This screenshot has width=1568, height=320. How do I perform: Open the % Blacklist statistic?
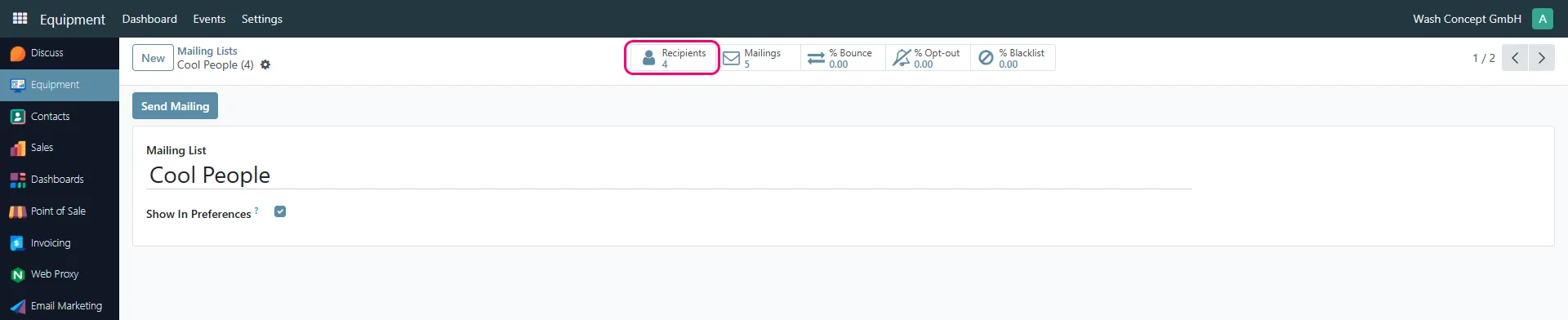[1013, 58]
